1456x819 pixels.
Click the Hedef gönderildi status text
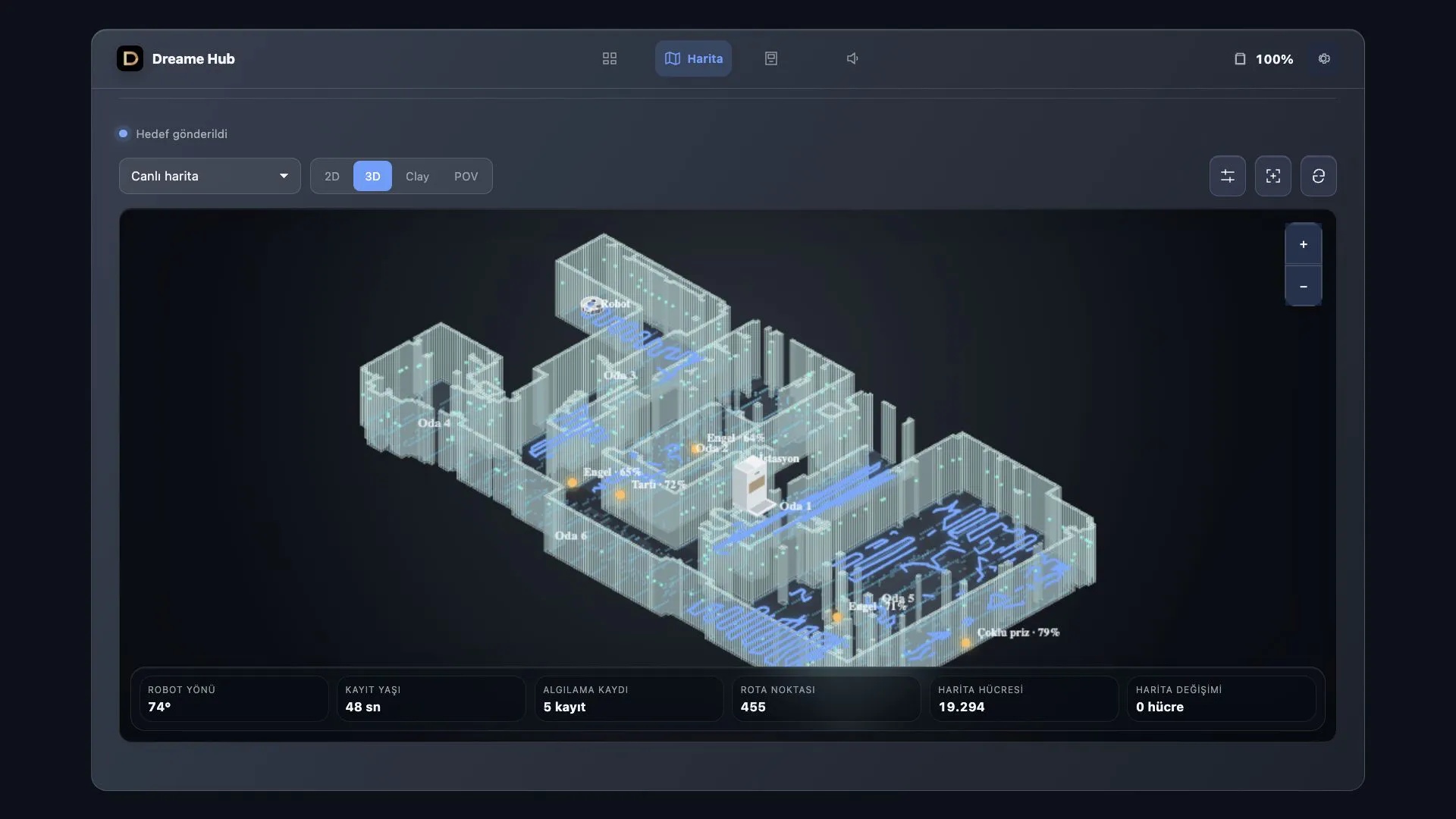[181, 134]
